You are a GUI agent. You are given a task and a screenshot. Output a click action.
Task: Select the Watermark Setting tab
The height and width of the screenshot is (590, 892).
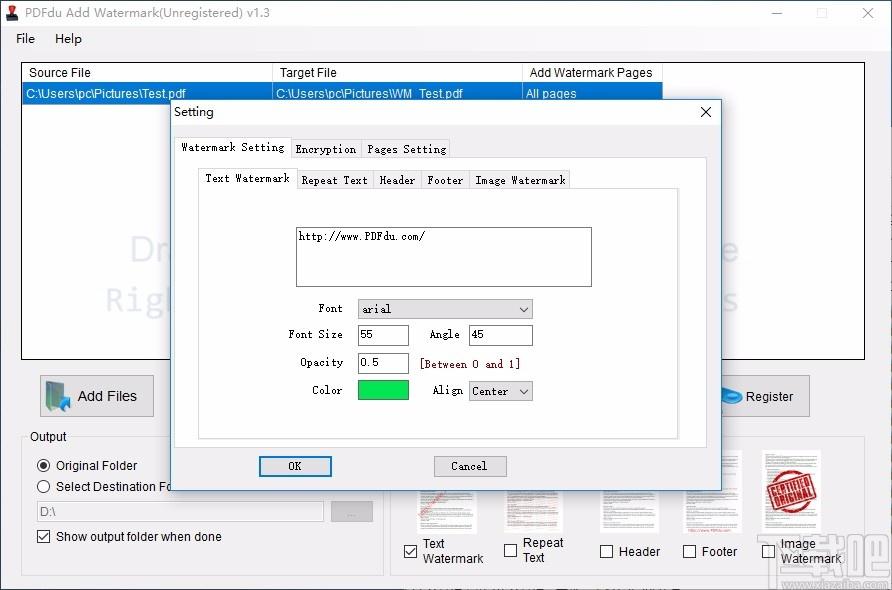click(x=233, y=147)
